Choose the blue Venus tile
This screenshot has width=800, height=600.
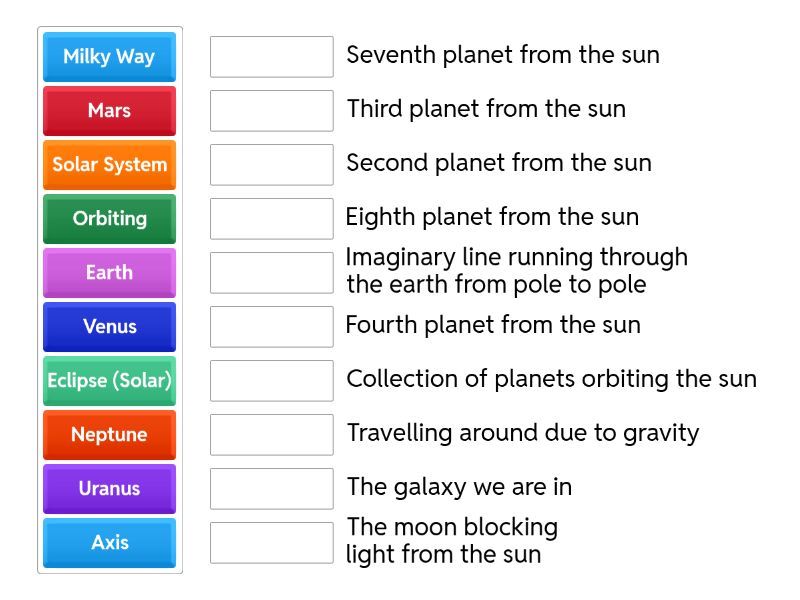pyautogui.click(x=109, y=326)
